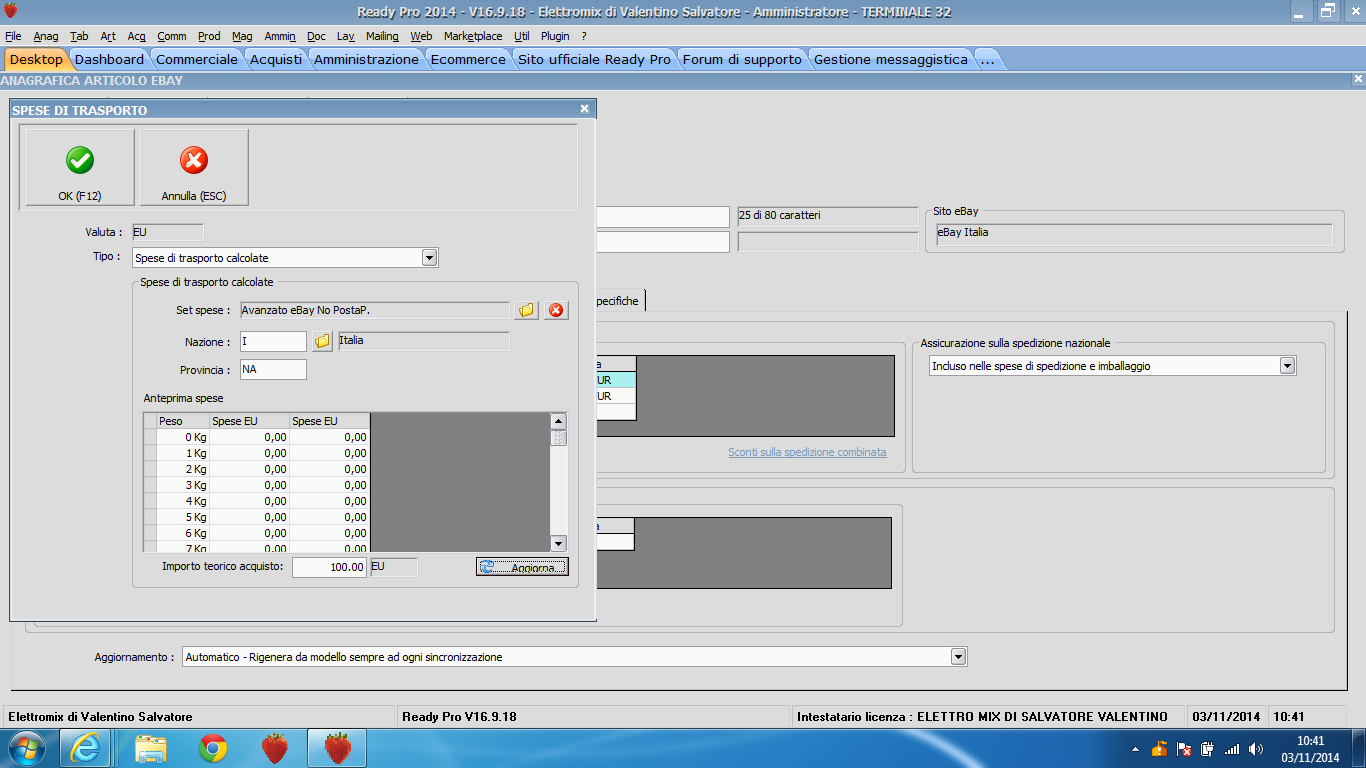Switch to the Amministrazione tab

[366, 59]
